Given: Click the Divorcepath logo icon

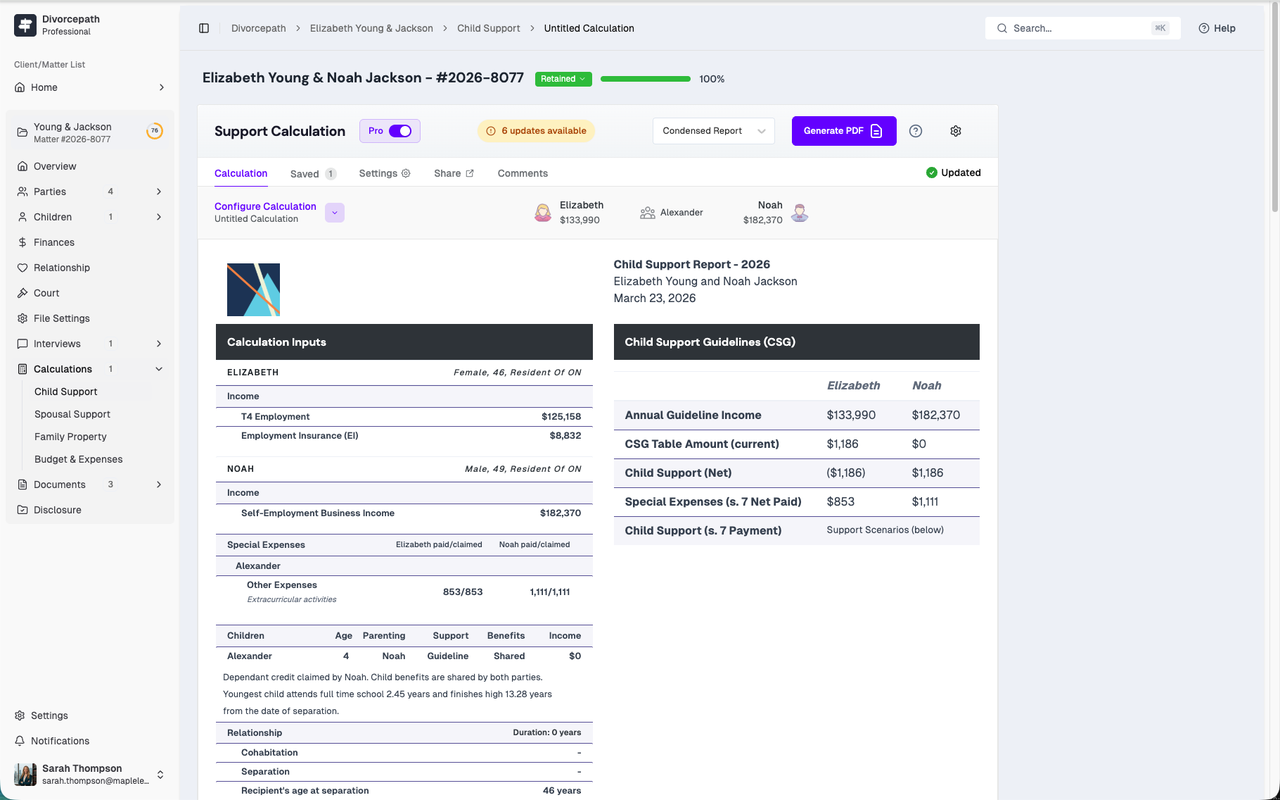Looking at the screenshot, I should tap(25, 25).
